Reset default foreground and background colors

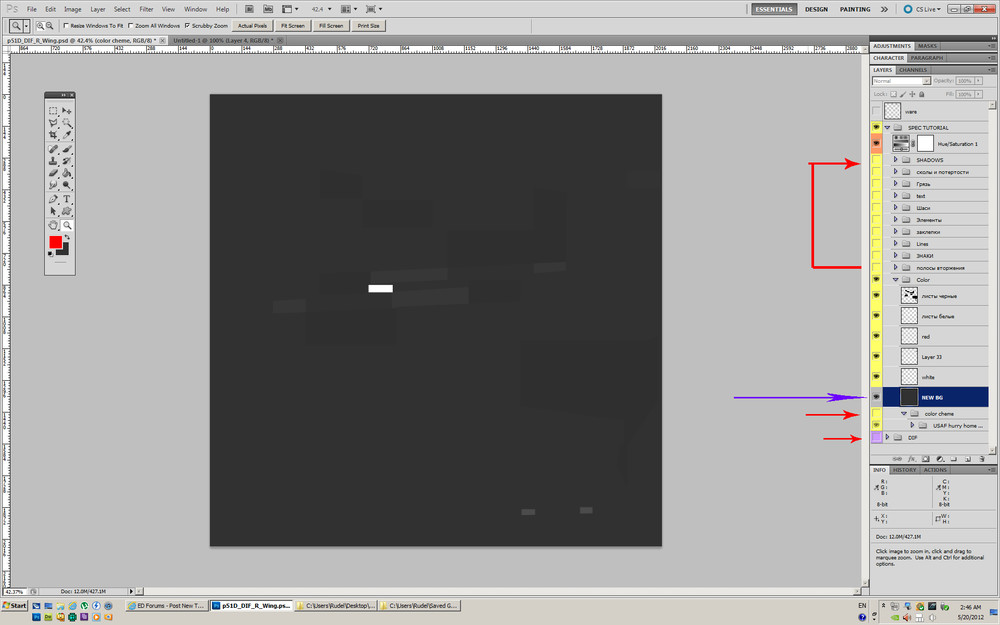[x=51, y=254]
